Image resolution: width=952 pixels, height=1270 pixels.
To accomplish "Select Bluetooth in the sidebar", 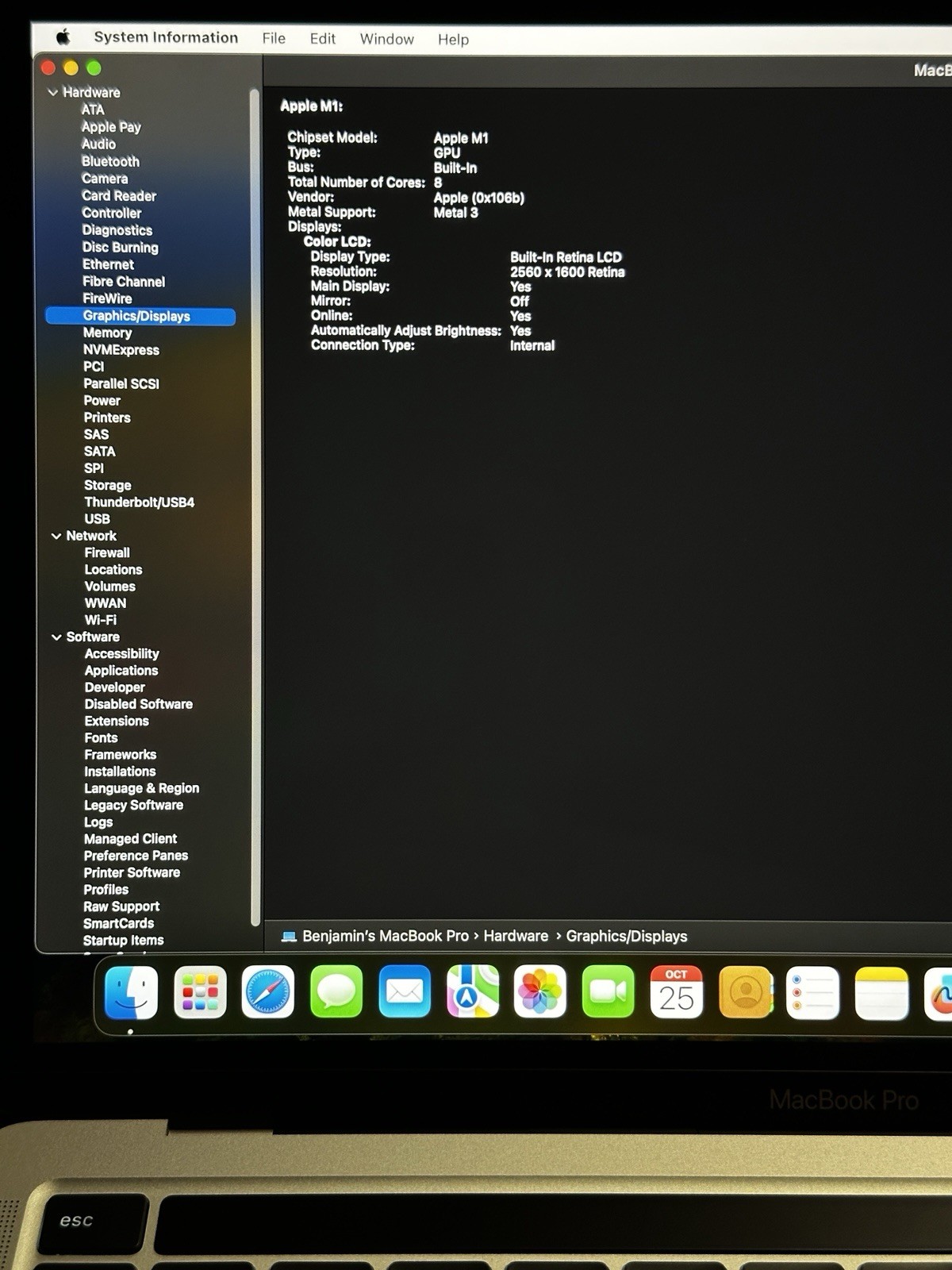I will [x=110, y=161].
